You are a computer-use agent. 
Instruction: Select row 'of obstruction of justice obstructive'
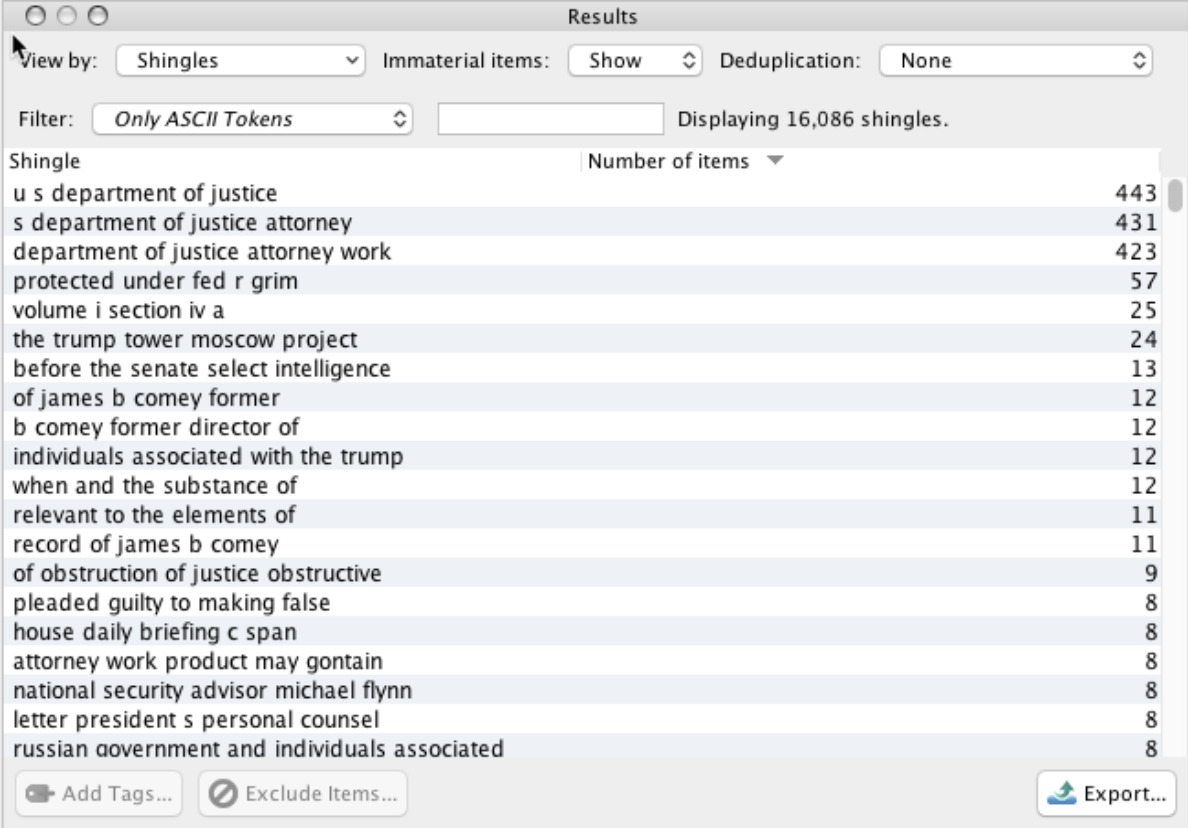pos(582,573)
